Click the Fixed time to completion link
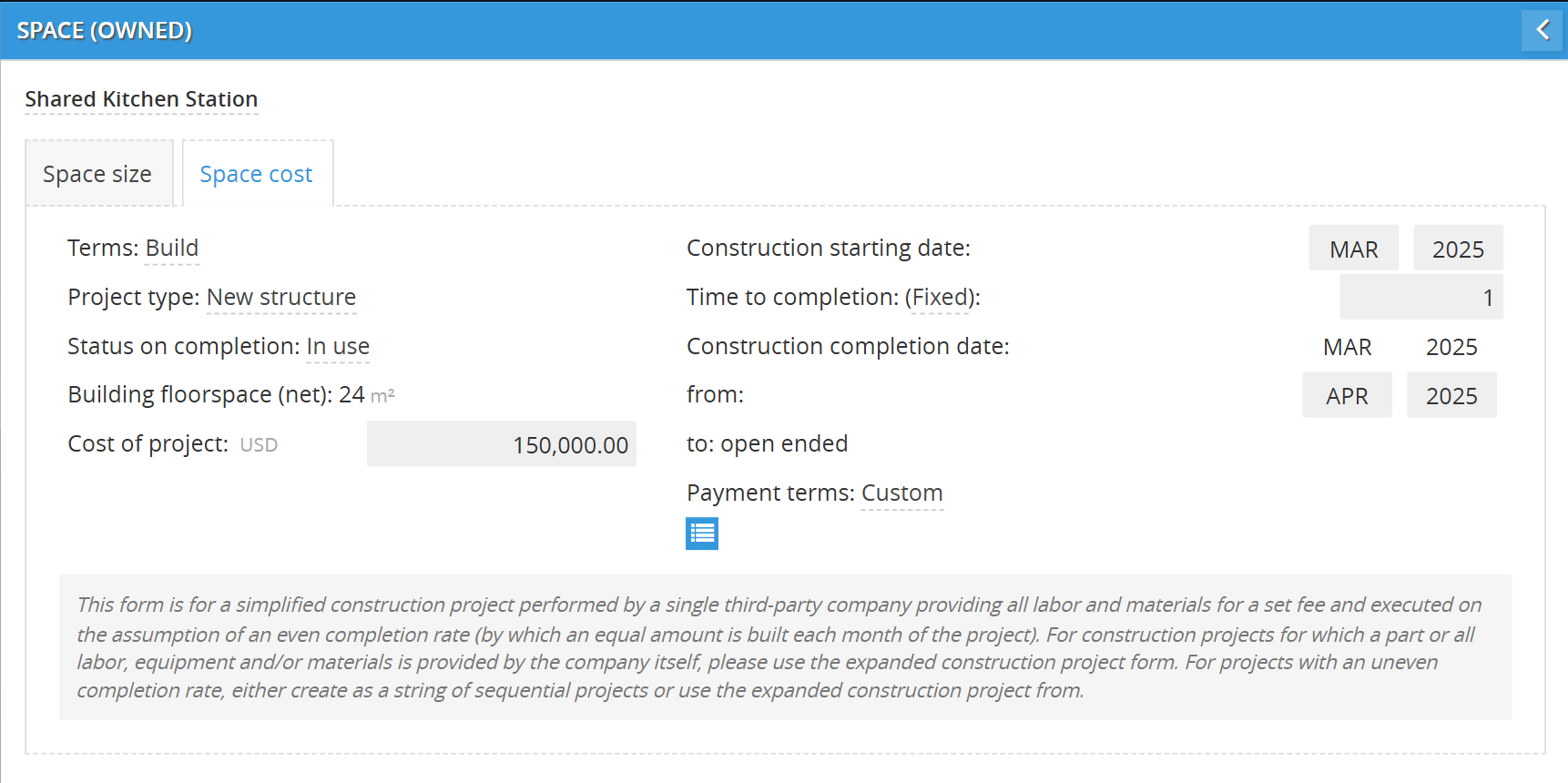The image size is (1568, 783). coord(942,298)
